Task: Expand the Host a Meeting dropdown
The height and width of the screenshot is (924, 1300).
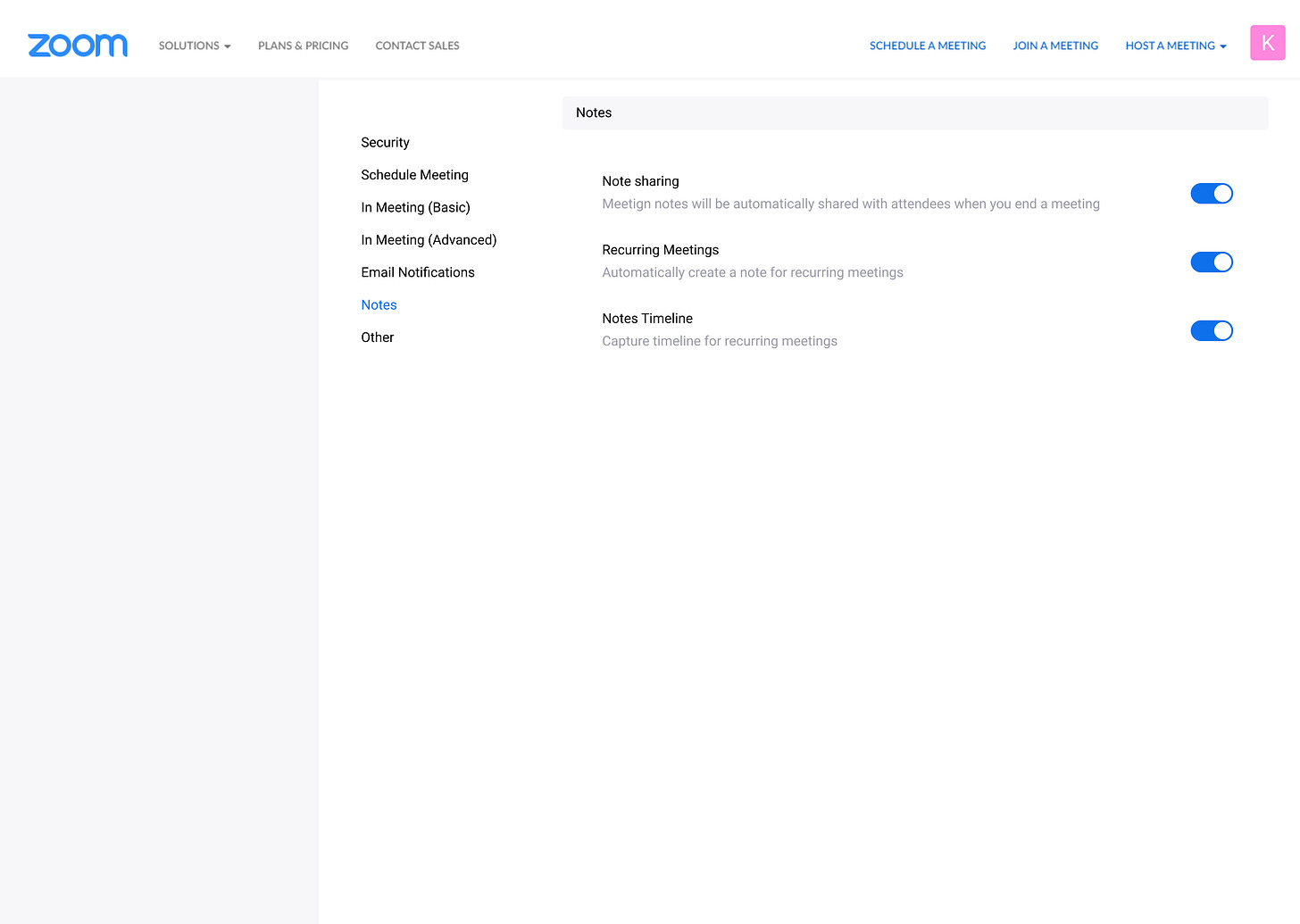Action: click(1175, 46)
